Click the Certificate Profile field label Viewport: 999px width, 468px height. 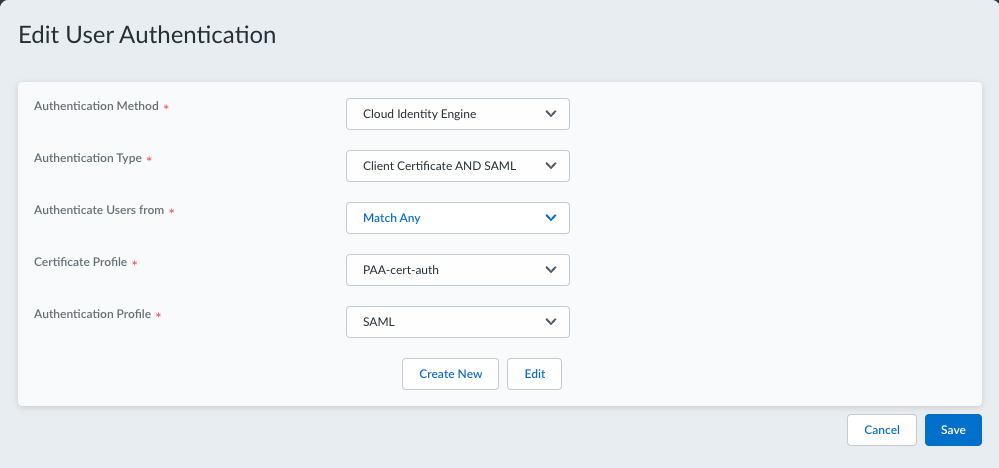tap(80, 262)
